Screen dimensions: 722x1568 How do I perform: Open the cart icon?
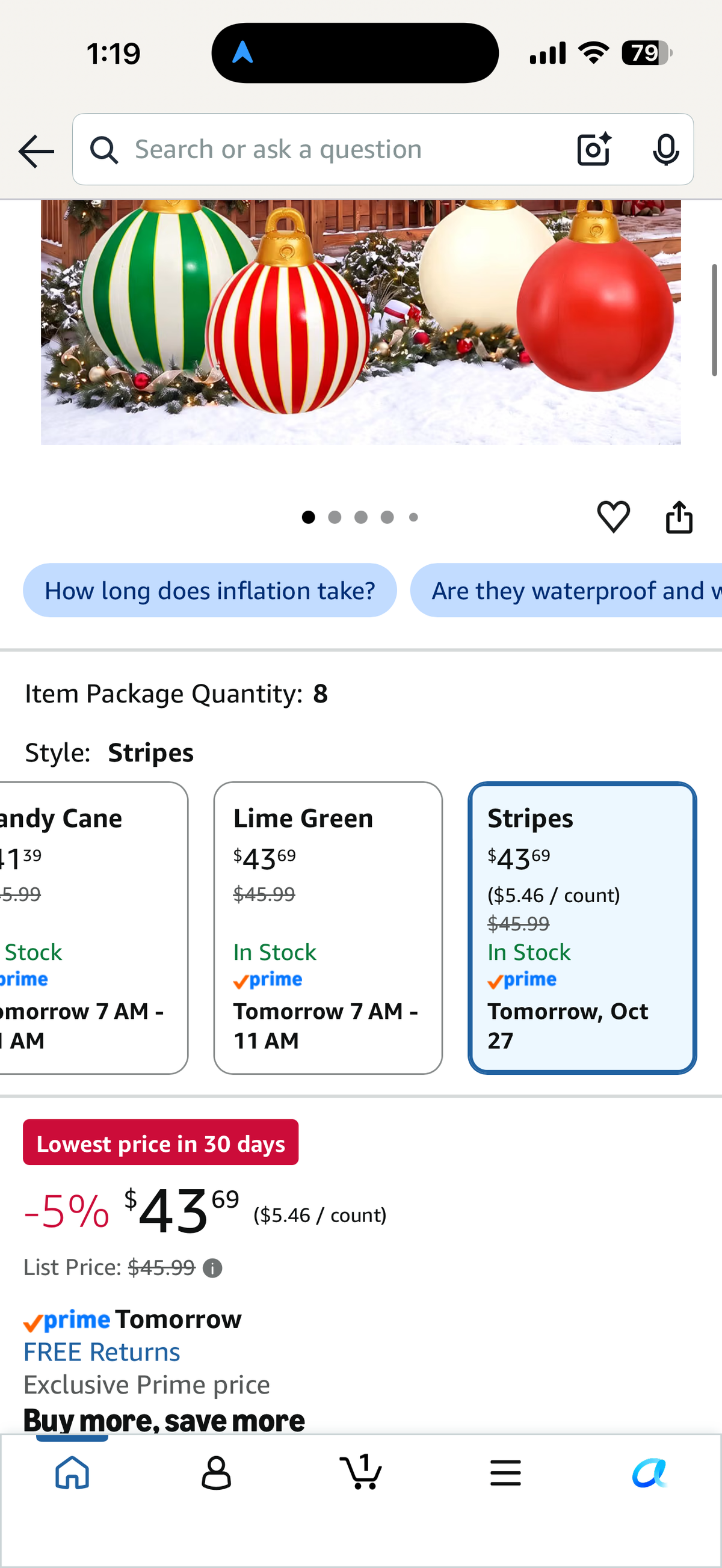point(361,1472)
